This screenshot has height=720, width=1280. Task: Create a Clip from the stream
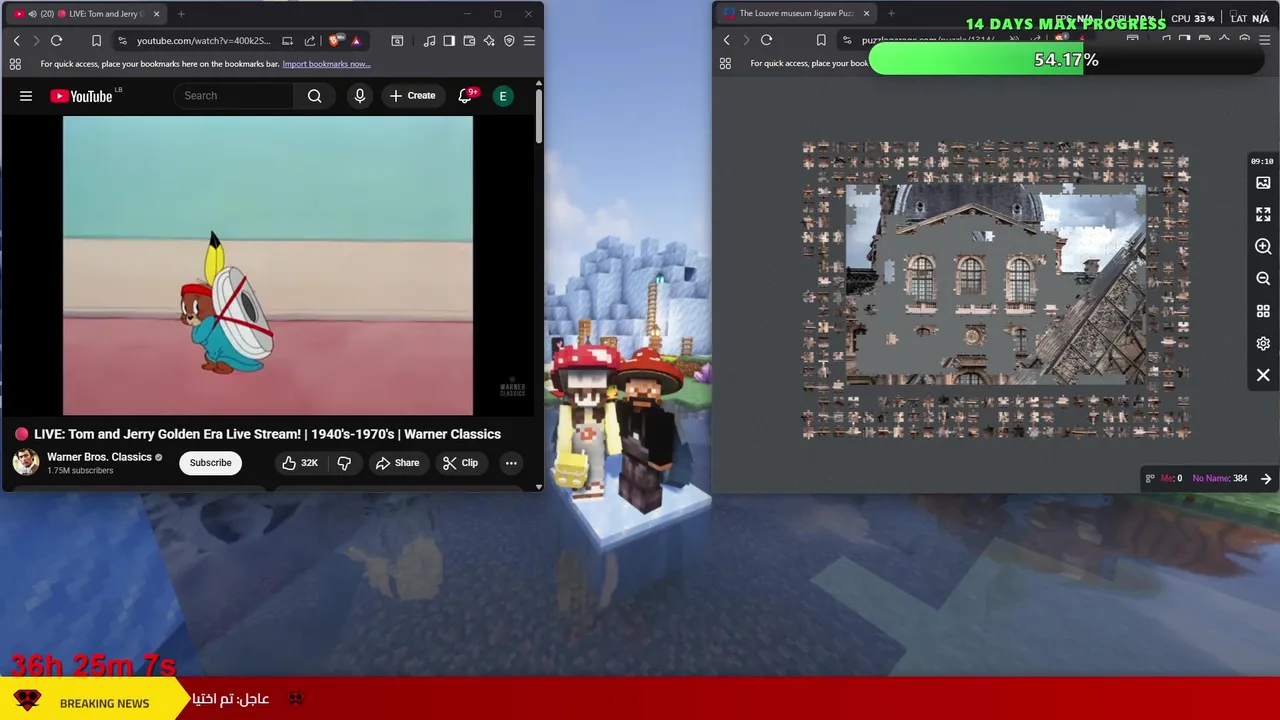pyautogui.click(x=460, y=463)
